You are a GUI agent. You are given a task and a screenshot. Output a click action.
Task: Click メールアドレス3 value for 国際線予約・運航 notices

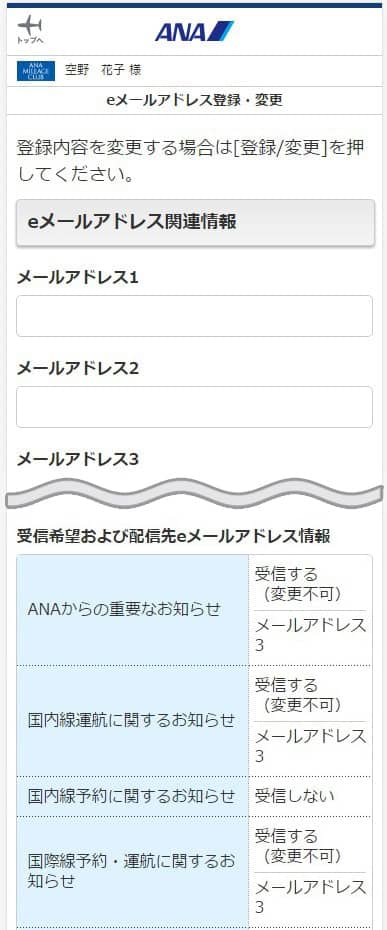310,897
